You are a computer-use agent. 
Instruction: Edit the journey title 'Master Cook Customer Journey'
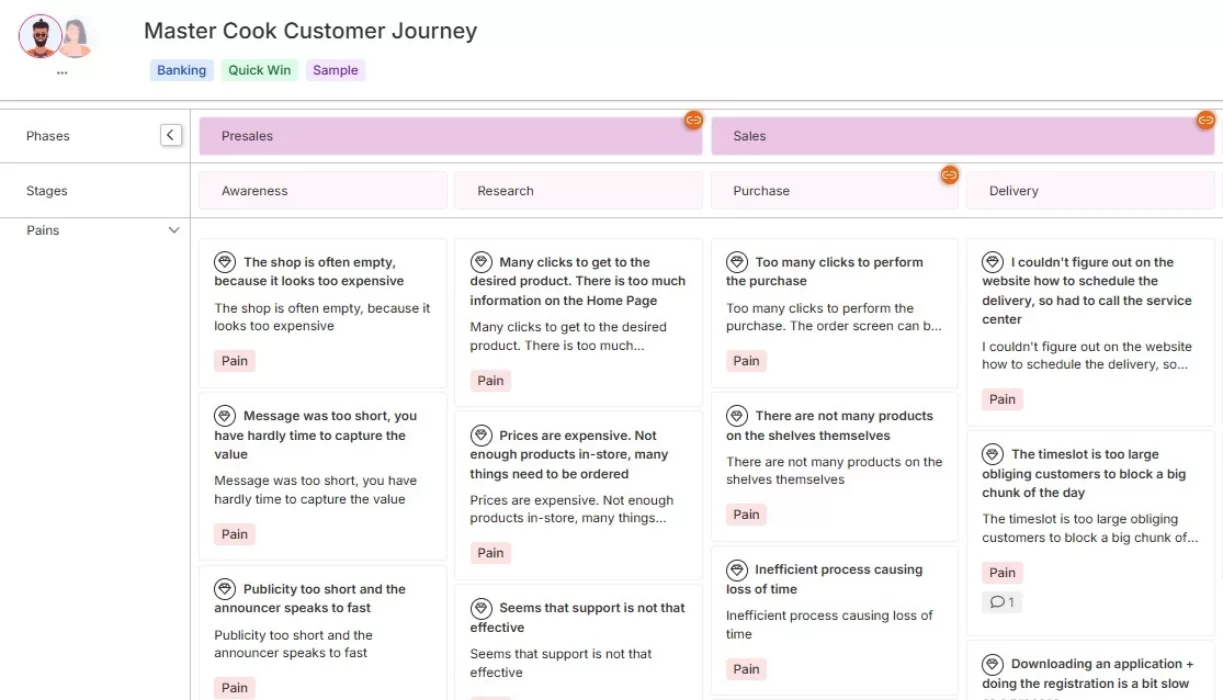(x=311, y=31)
